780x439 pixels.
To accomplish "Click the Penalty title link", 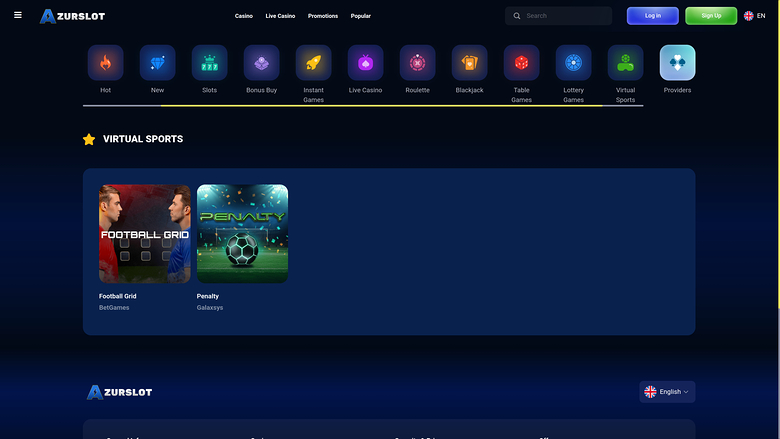I will point(207,296).
